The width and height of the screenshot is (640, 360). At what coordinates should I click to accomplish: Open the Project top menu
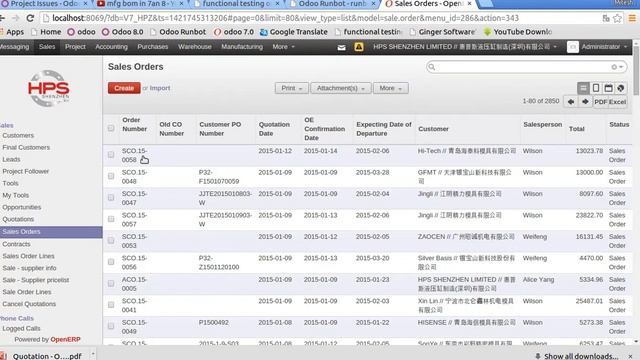click(x=75, y=47)
